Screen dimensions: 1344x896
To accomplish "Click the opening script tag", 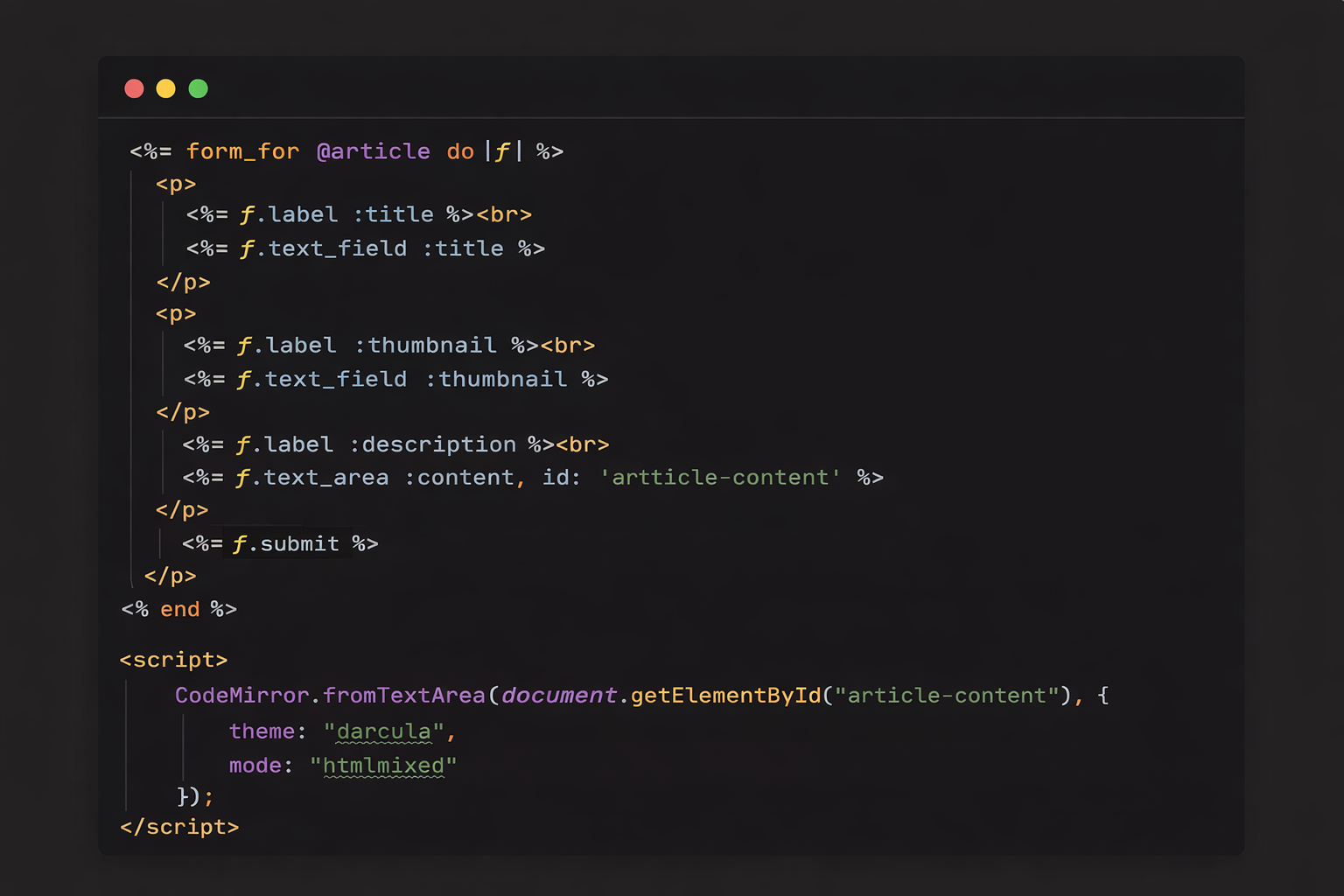I will tap(173, 659).
